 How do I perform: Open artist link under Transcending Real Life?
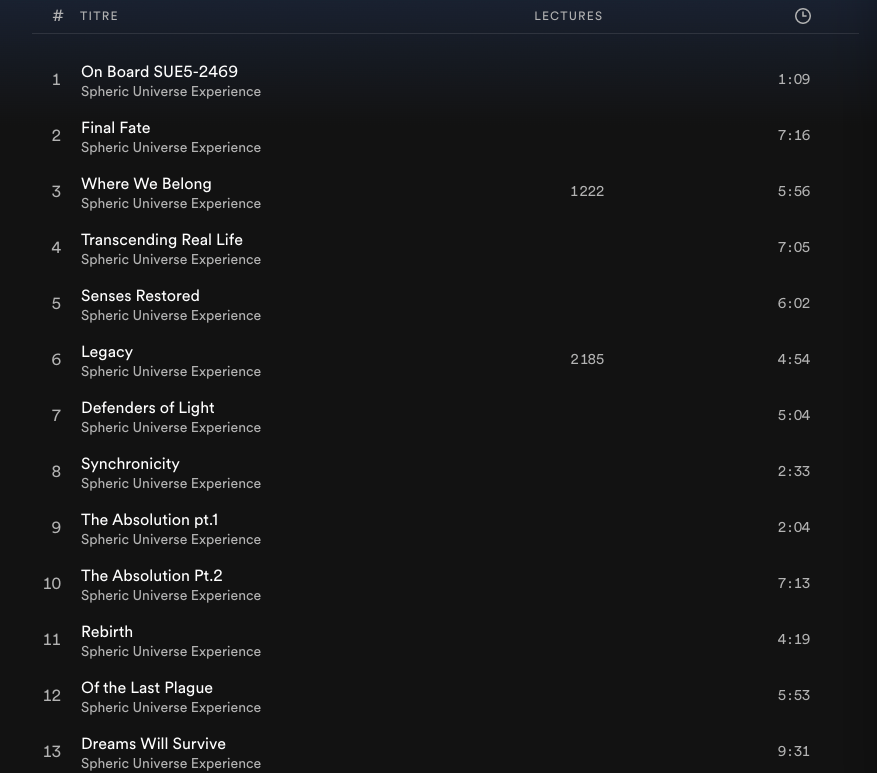point(171,260)
